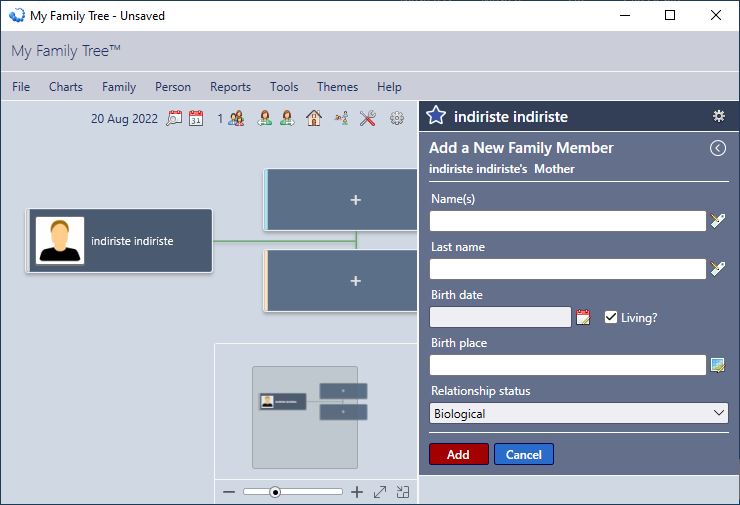
Task: Open the Family menu
Action: pyautogui.click(x=119, y=87)
